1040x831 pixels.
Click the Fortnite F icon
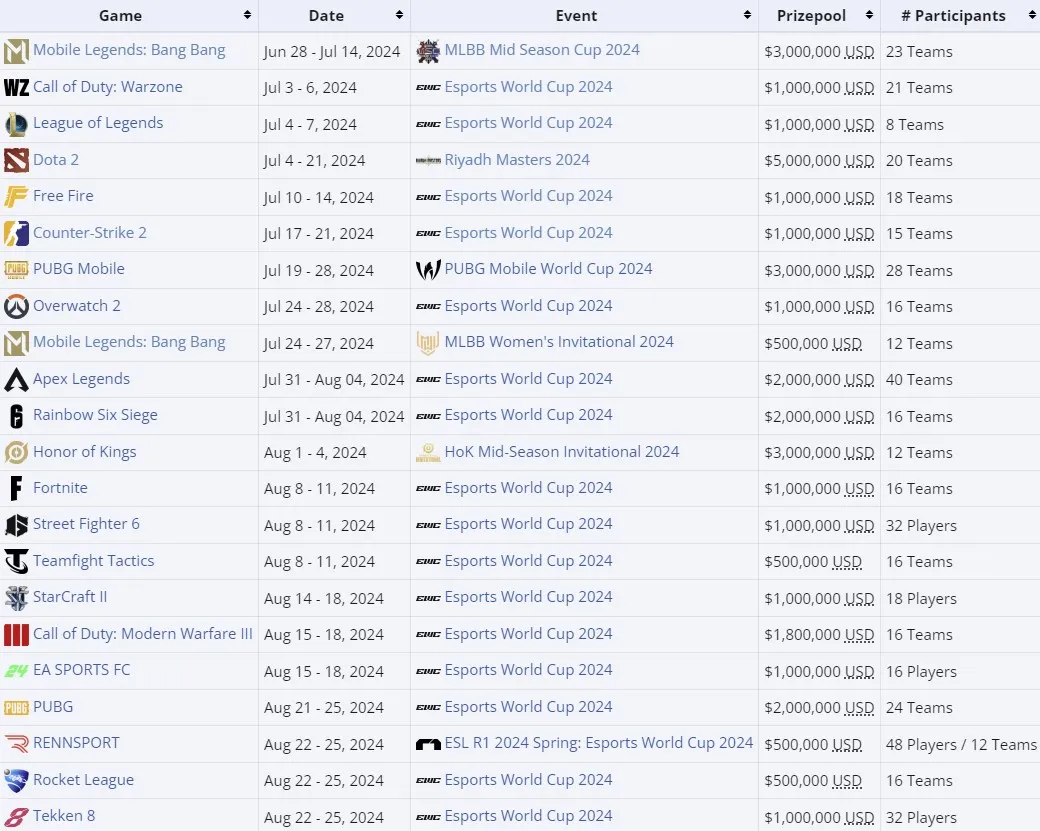pos(16,489)
